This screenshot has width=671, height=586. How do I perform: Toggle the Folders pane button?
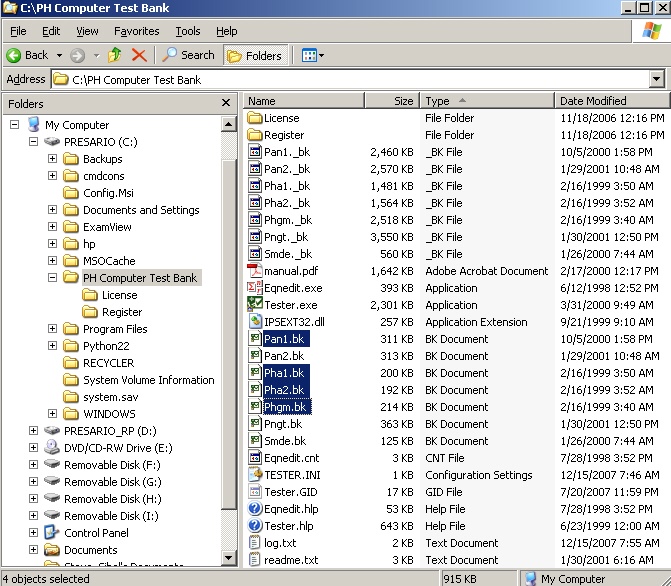[x=255, y=56]
